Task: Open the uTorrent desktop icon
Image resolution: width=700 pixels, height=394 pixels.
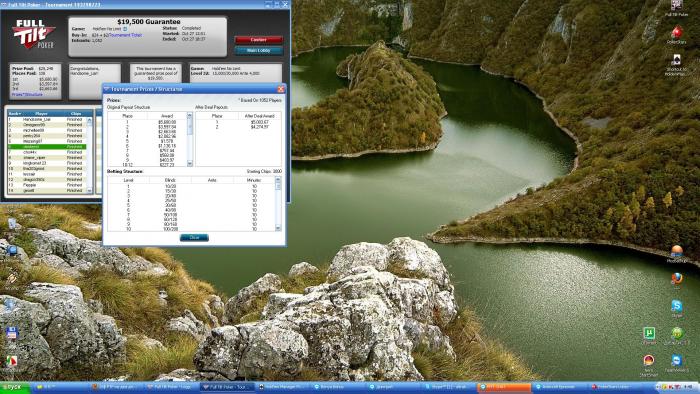Action: click(649, 336)
